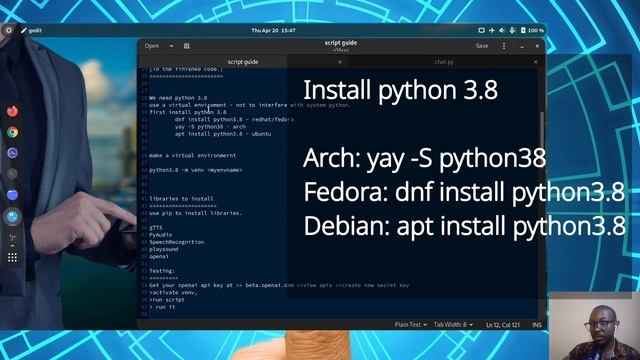The height and width of the screenshot is (360, 640).
Task: Click the 'openai' library line
Action: click(x=159, y=256)
